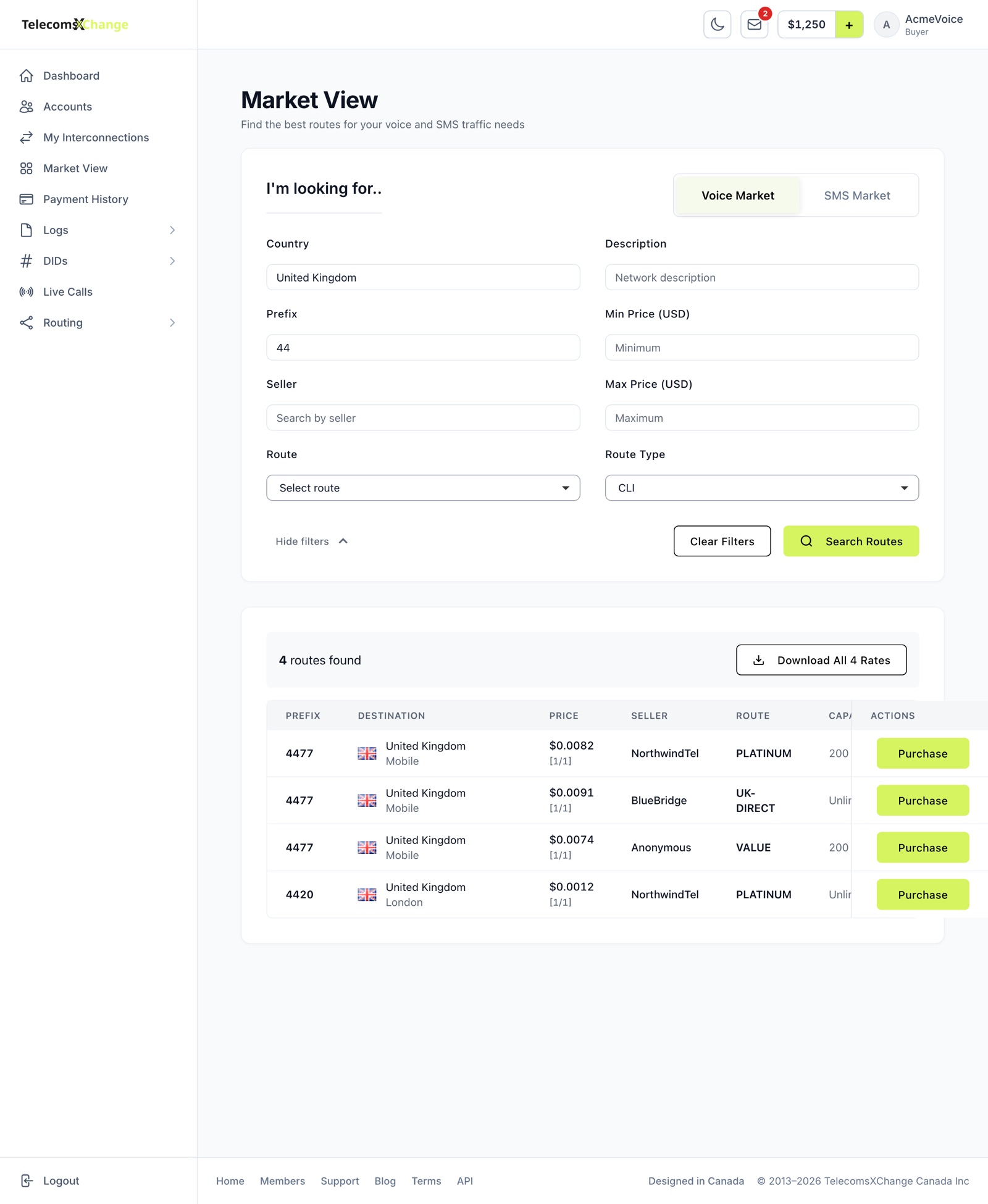Click the My Interconnections arrows icon

pyautogui.click(x=26, y=138)
